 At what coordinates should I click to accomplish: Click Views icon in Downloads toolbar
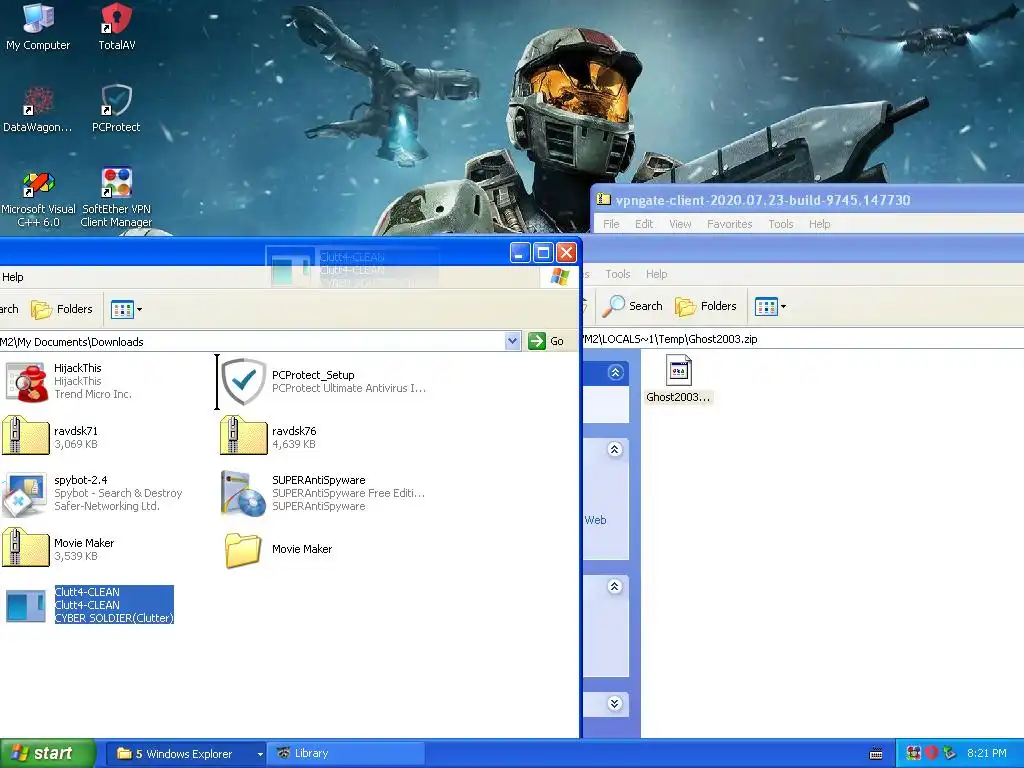tap(122, 309)
